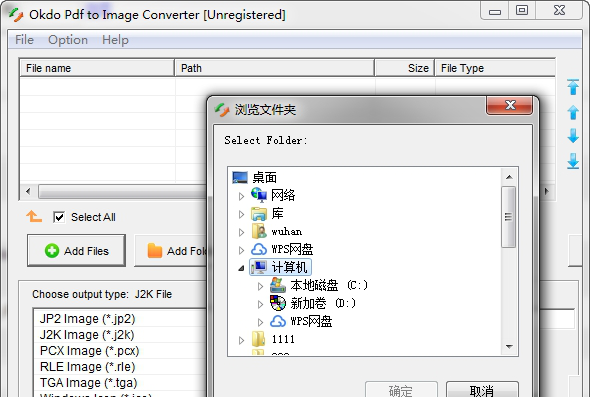Toggle the Select All checkbox

click(59, 217)
